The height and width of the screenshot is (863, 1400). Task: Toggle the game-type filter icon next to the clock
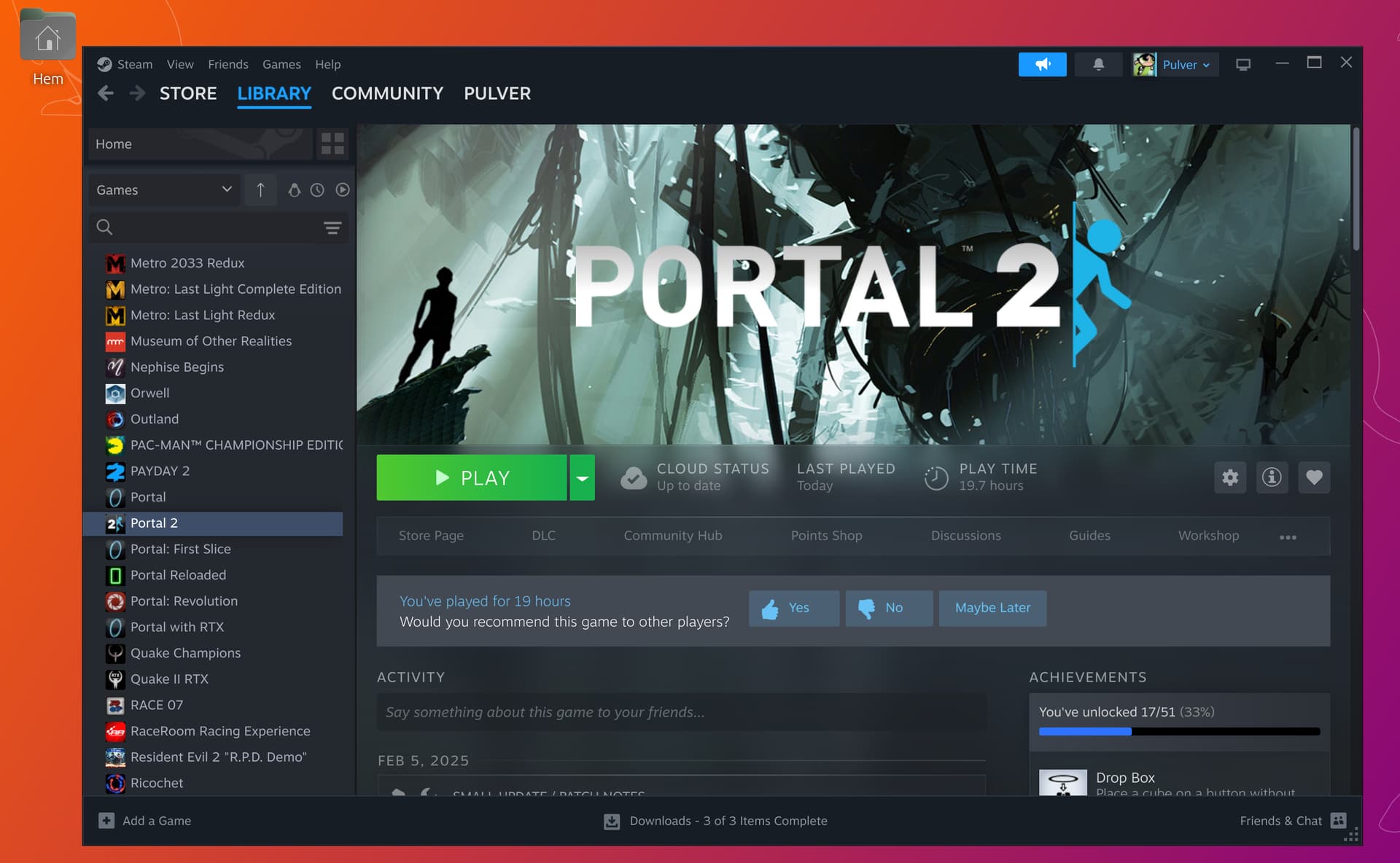pyautogui.click(x=294, y=190)
